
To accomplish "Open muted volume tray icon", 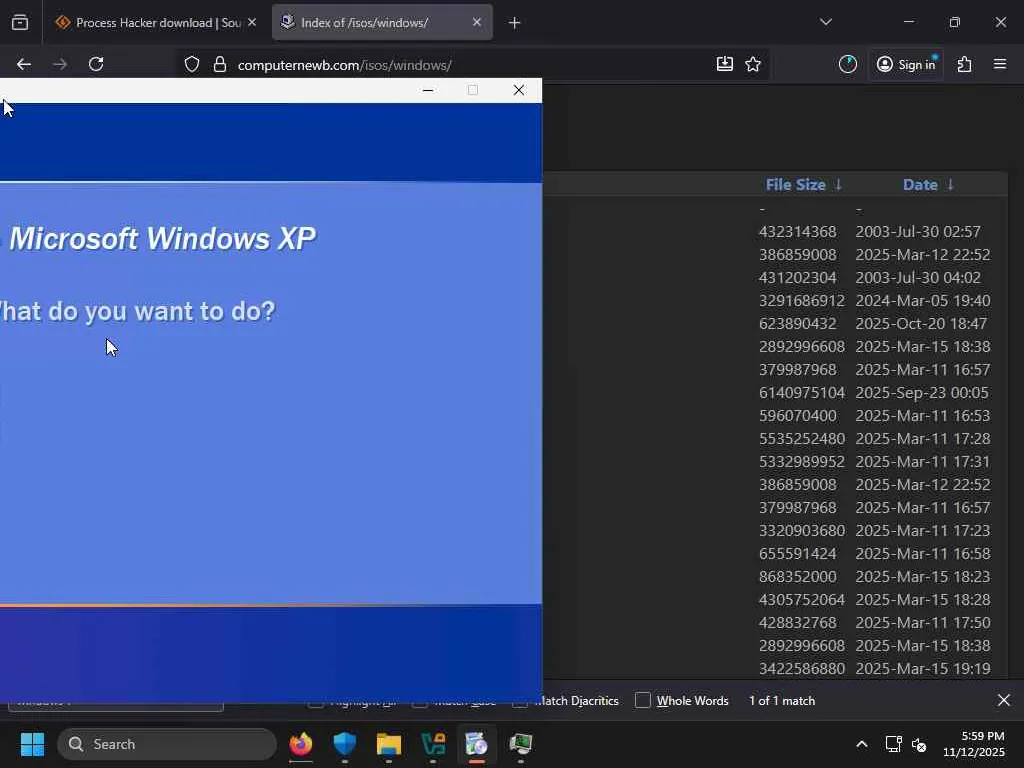I will [x=919, y=744].
